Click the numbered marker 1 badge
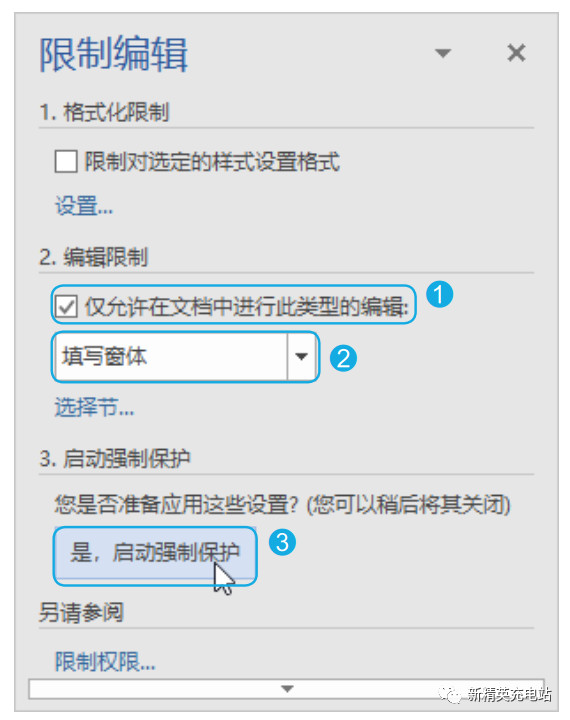570x720 pixels. (440, 294)
